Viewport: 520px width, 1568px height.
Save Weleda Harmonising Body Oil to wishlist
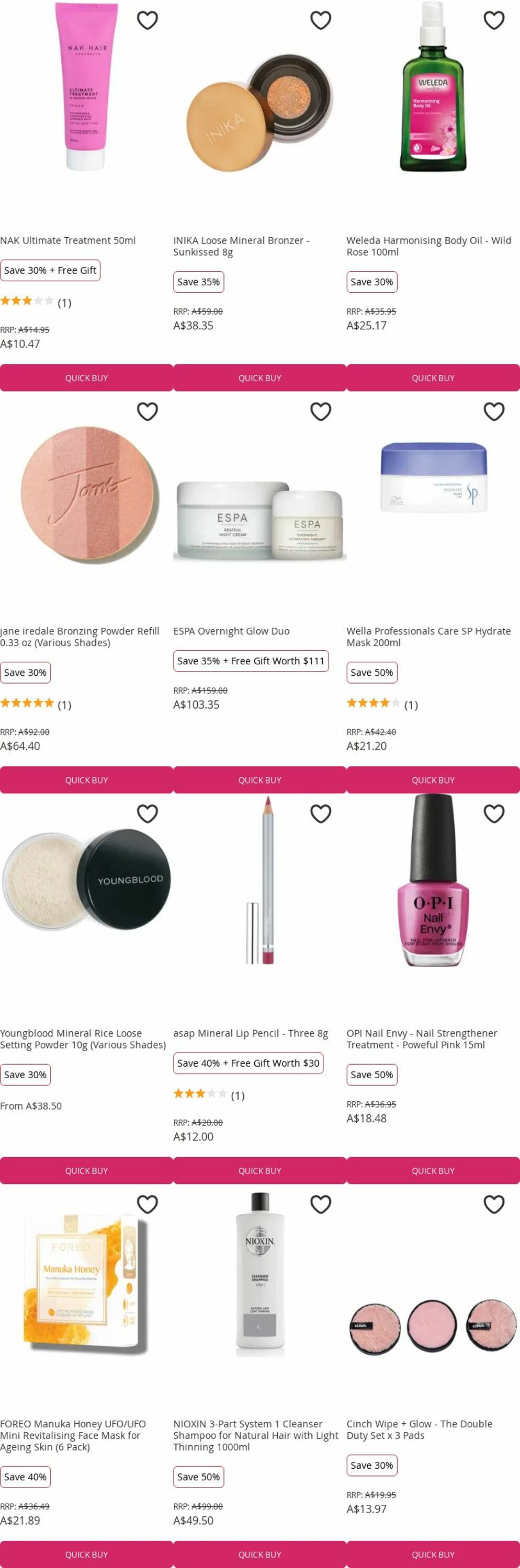pos(494,20)
